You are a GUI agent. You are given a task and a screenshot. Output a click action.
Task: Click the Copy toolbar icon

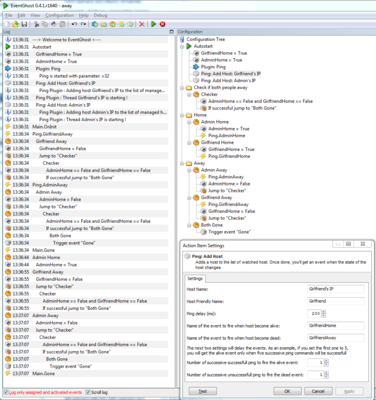45,24
